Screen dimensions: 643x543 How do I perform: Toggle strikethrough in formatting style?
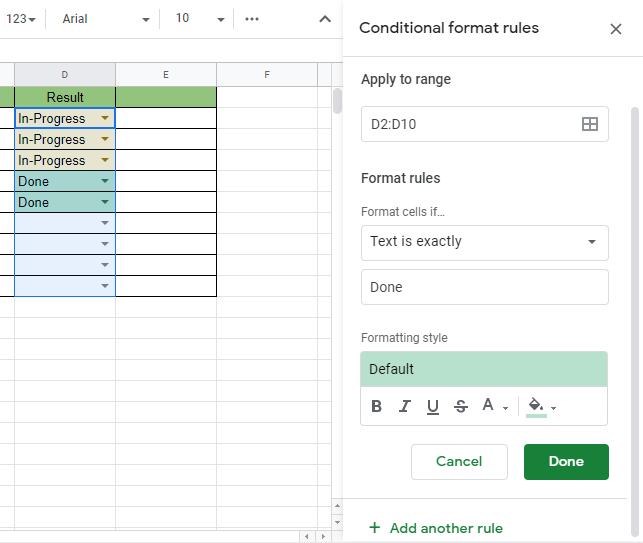pyautogui.click(x=461, y=406)
